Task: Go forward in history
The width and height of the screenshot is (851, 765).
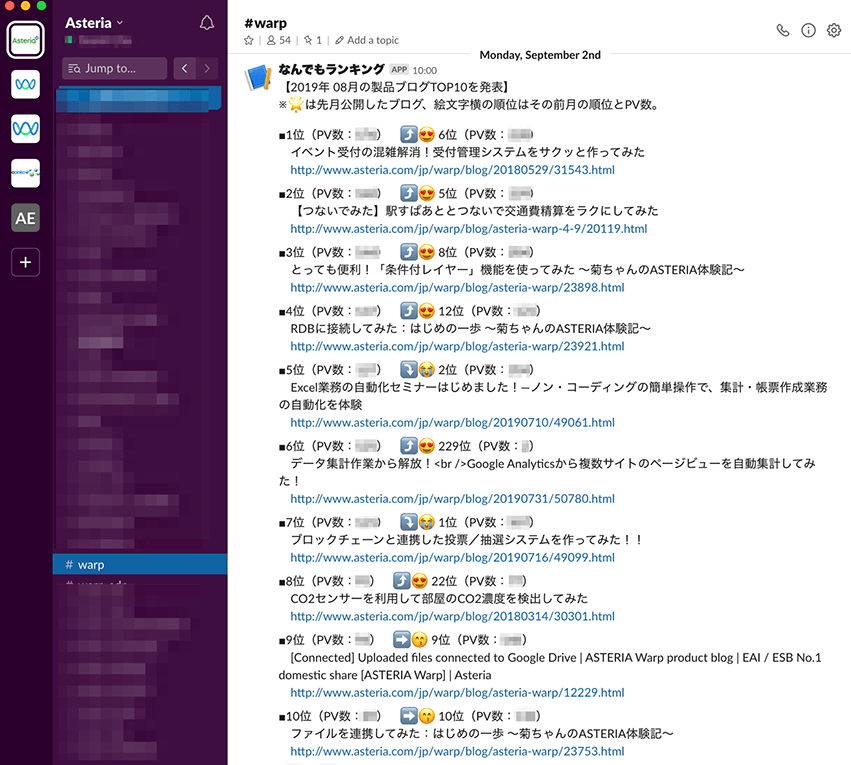Action: pyautogui.click(x=207, y=68)
